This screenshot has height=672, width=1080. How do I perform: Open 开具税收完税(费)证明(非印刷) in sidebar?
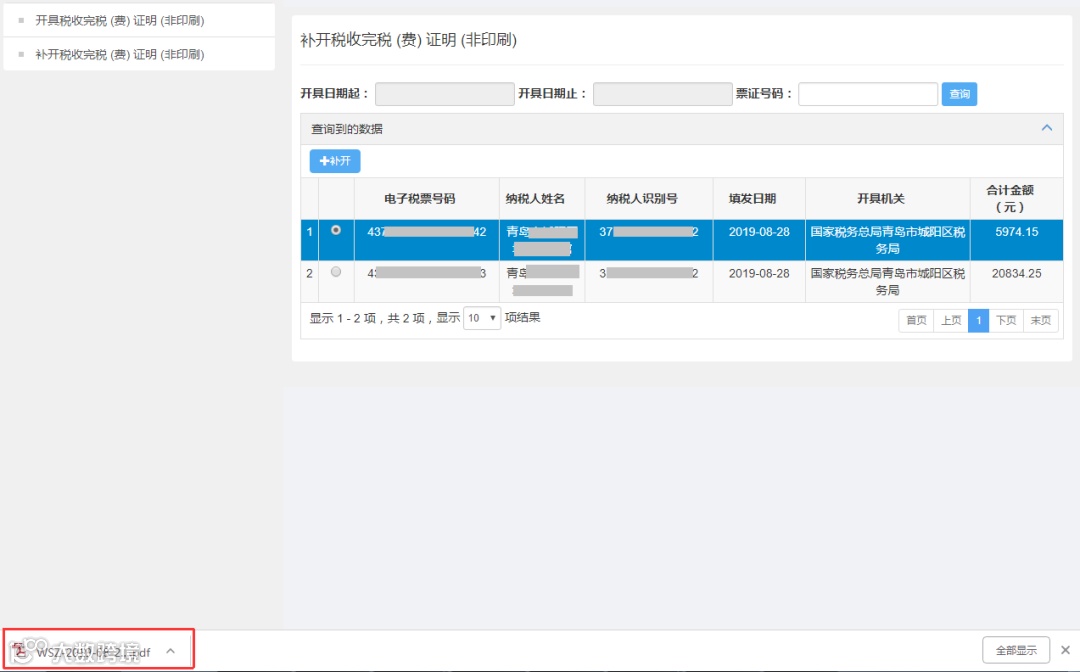click(120, 21)
